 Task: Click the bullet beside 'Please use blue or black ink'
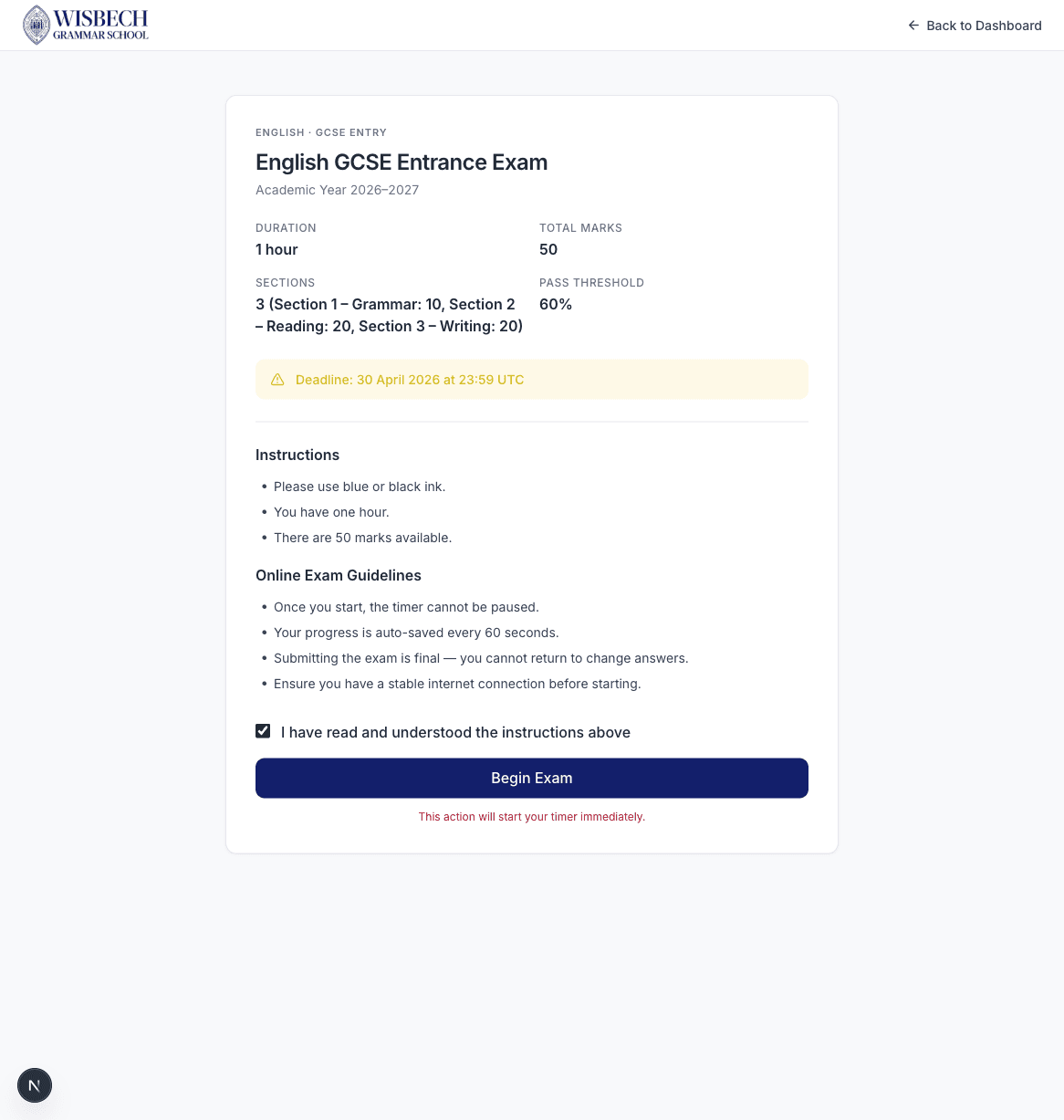[x=264, y=487]
